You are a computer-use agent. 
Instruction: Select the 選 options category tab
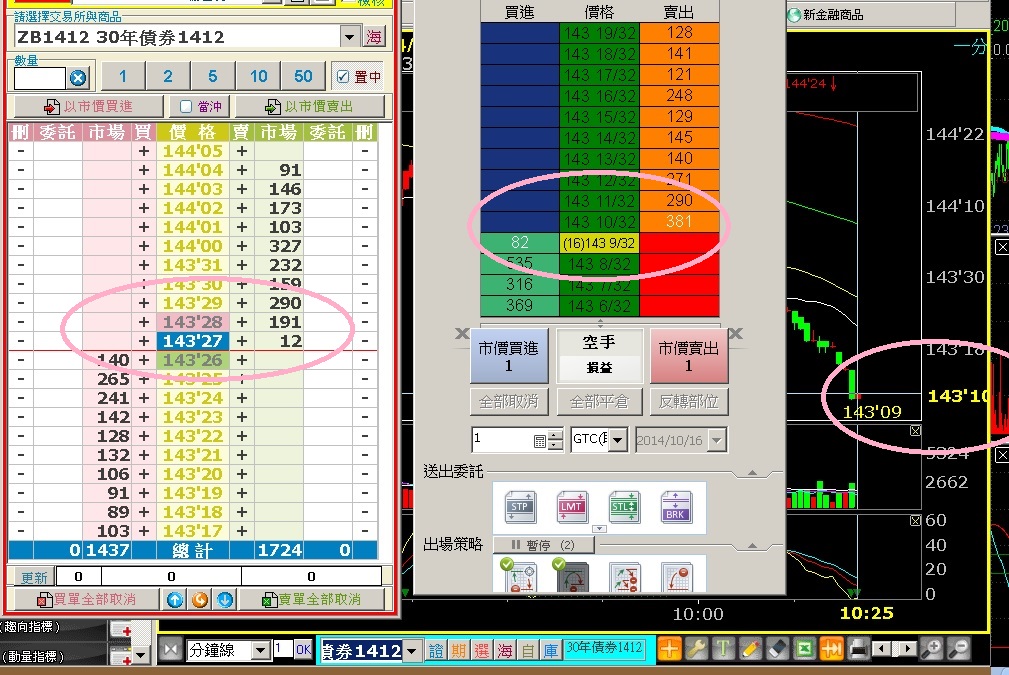[481, 651]
